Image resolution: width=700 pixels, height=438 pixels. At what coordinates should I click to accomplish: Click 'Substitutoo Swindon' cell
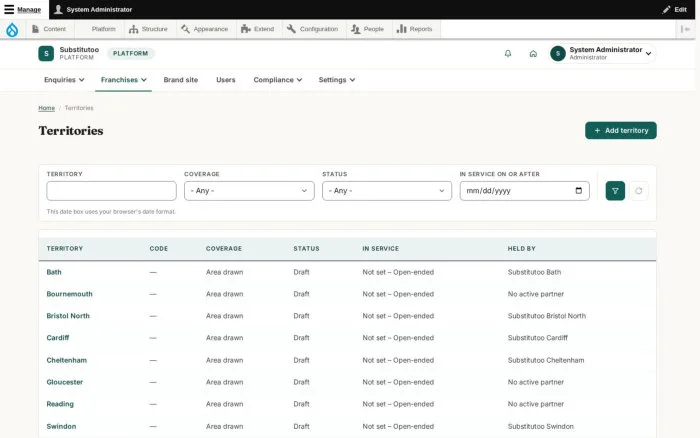coord(540,426)
